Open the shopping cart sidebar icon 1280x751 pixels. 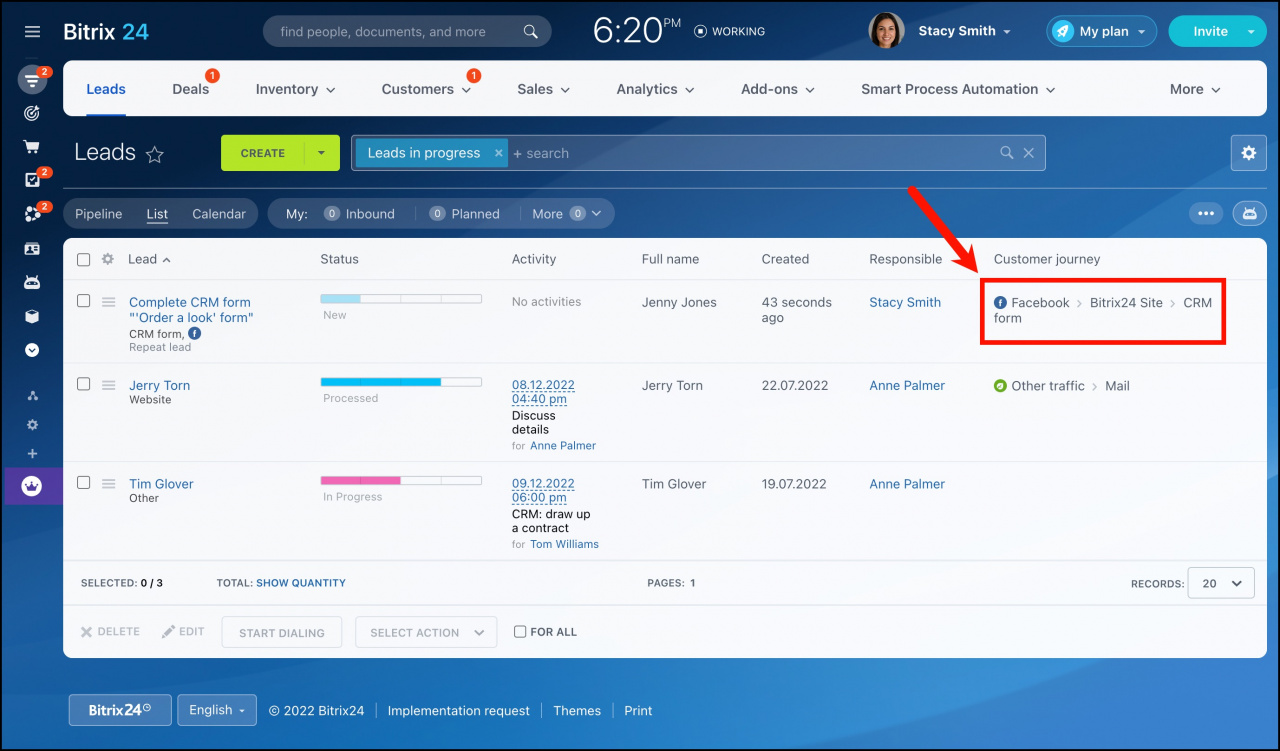coord(32,147)
